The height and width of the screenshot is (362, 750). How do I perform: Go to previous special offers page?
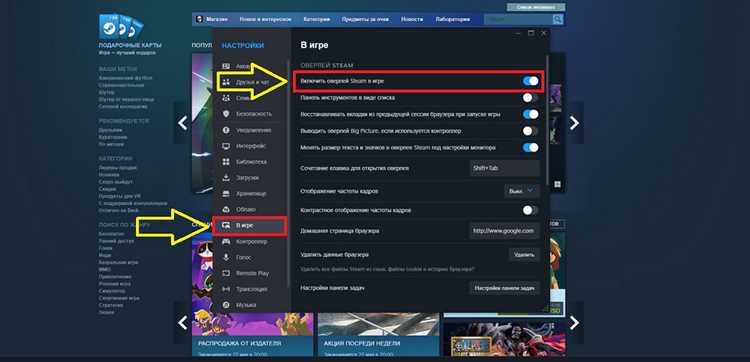point(182,323)
